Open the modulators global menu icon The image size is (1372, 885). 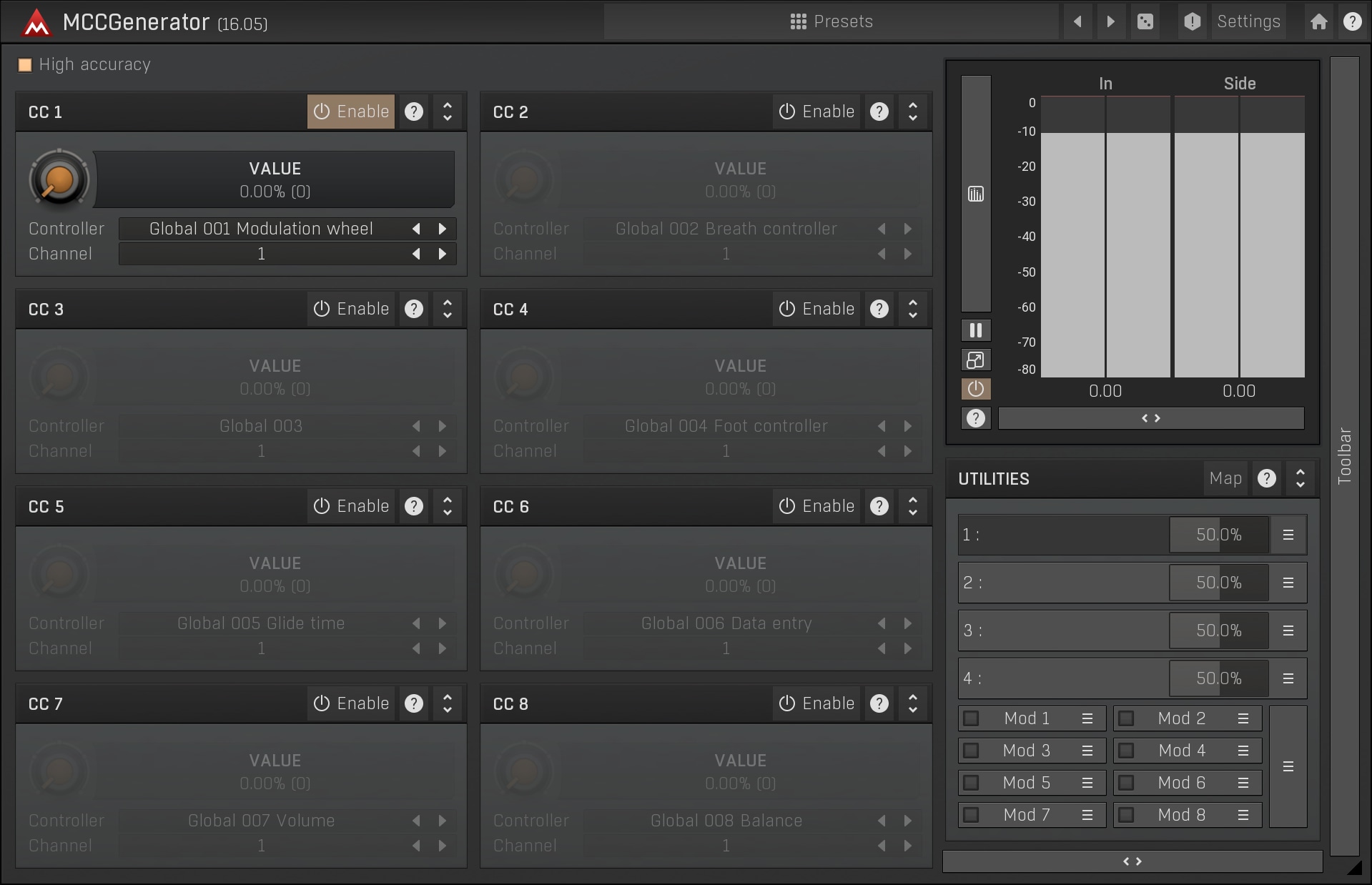click(x=1288, y=766)
